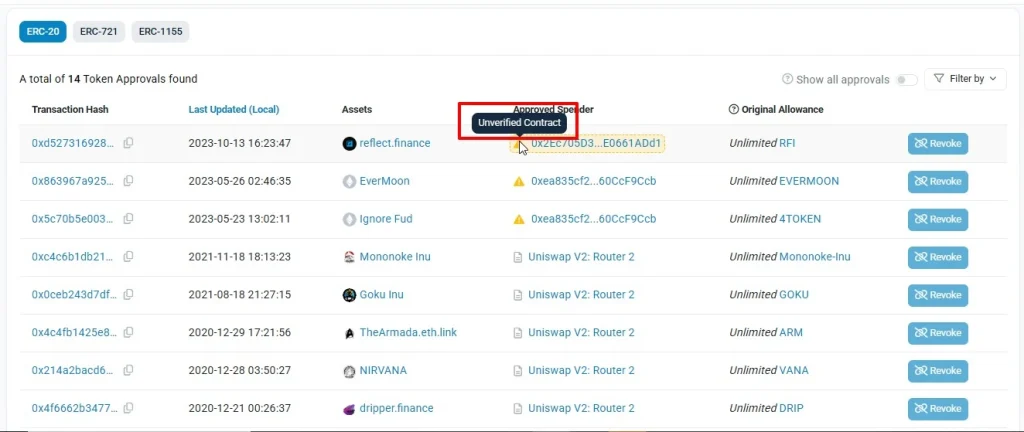Screen dimensions: 1024x432
Task: Click contract icon in TheArmada.eth.link row
Action: [x=518, y=333]
